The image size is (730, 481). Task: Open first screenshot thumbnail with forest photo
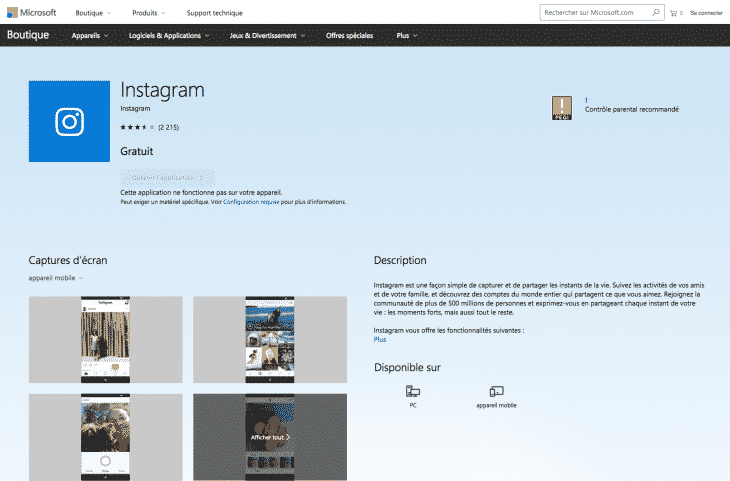[106, 339]
